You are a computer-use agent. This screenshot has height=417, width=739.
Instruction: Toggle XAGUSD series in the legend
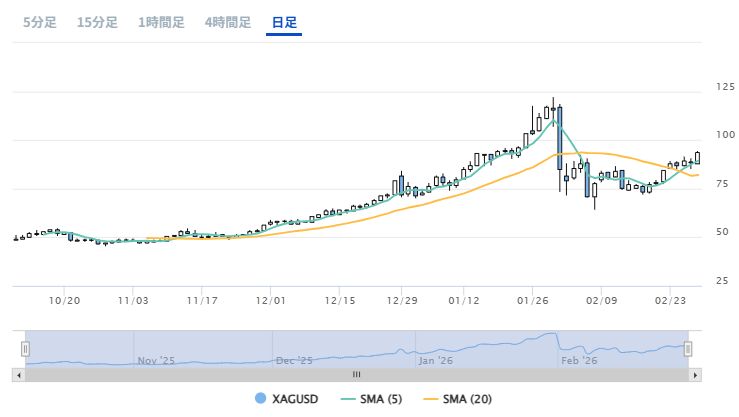(287, 399)
